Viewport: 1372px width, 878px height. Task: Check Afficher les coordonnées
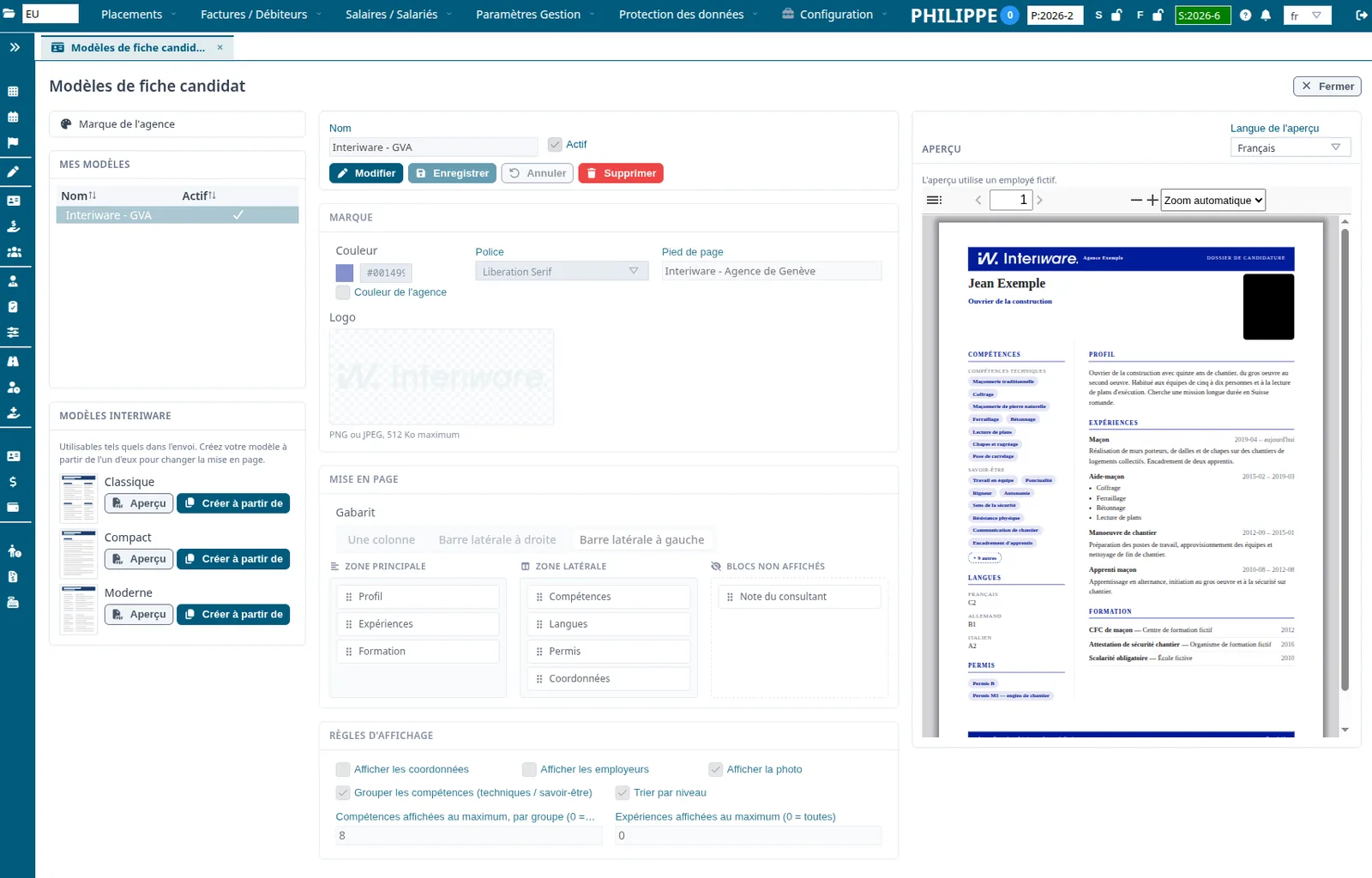(x=343, y=769)
